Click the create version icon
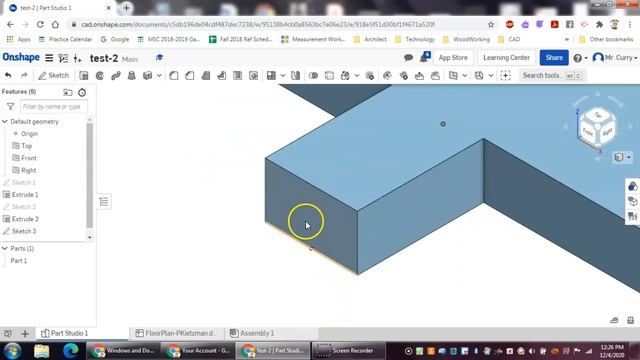 (x=78, y=58)
